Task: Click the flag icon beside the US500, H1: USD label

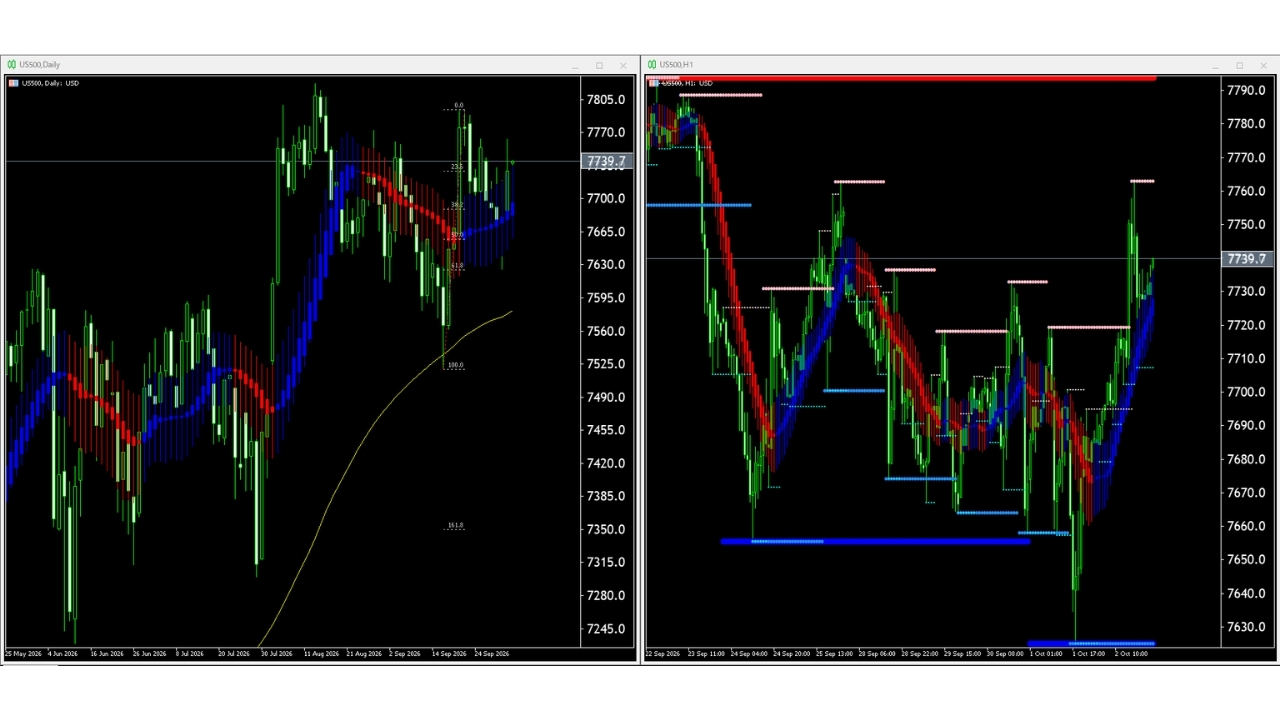Action: pyautogui.click(x=653, y=83)
